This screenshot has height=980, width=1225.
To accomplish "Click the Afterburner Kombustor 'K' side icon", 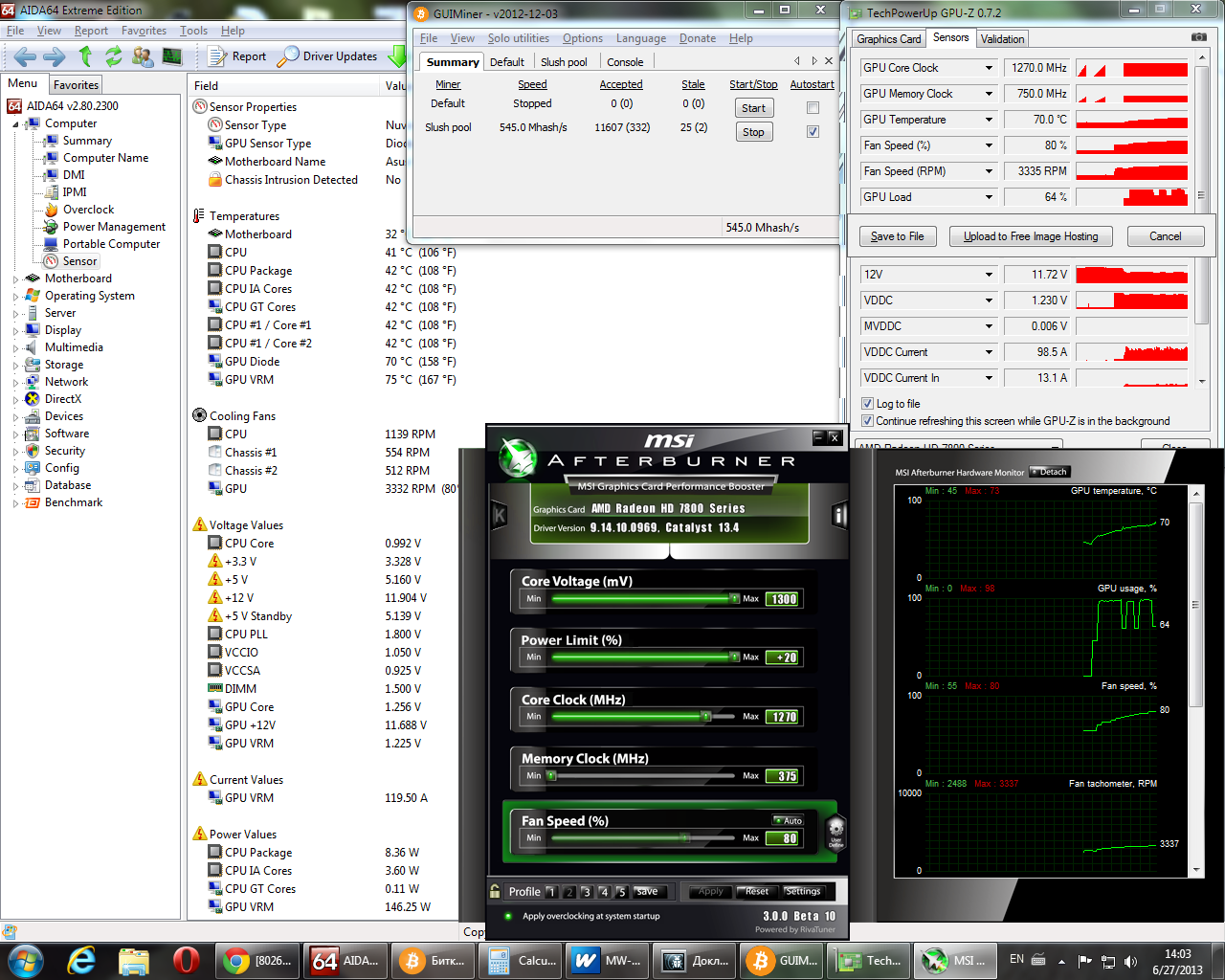I will click(x=499, y=516).
